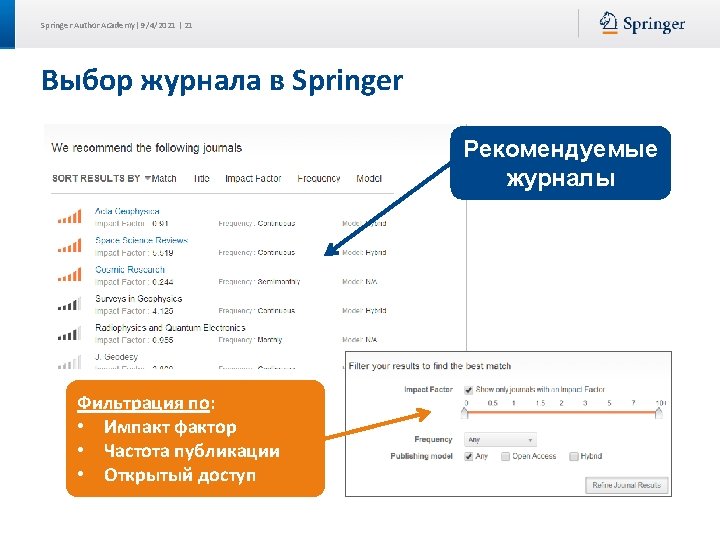Click match strength bars for Surveys in Geophysics
Screen dimensions: 720x540
(69, 304)
